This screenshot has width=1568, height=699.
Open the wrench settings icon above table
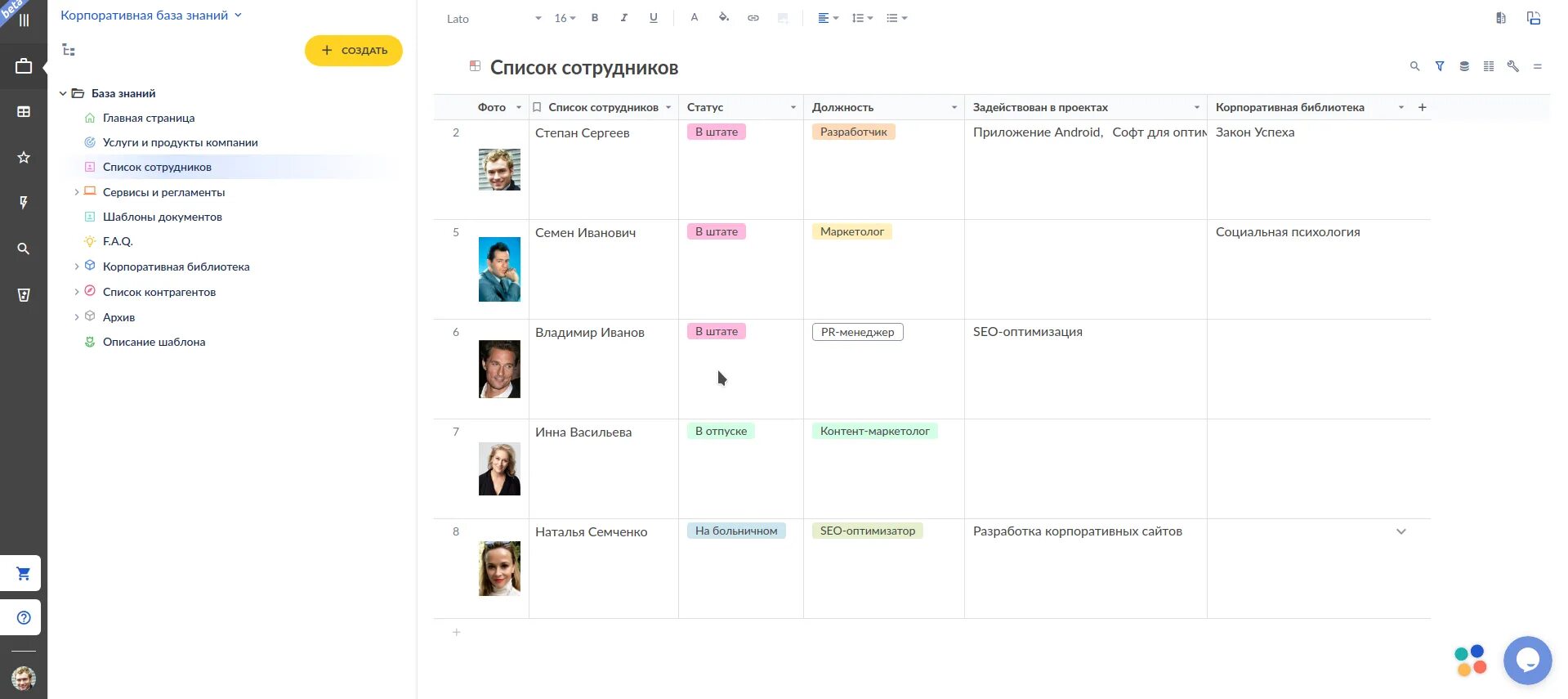point(1513,66)
